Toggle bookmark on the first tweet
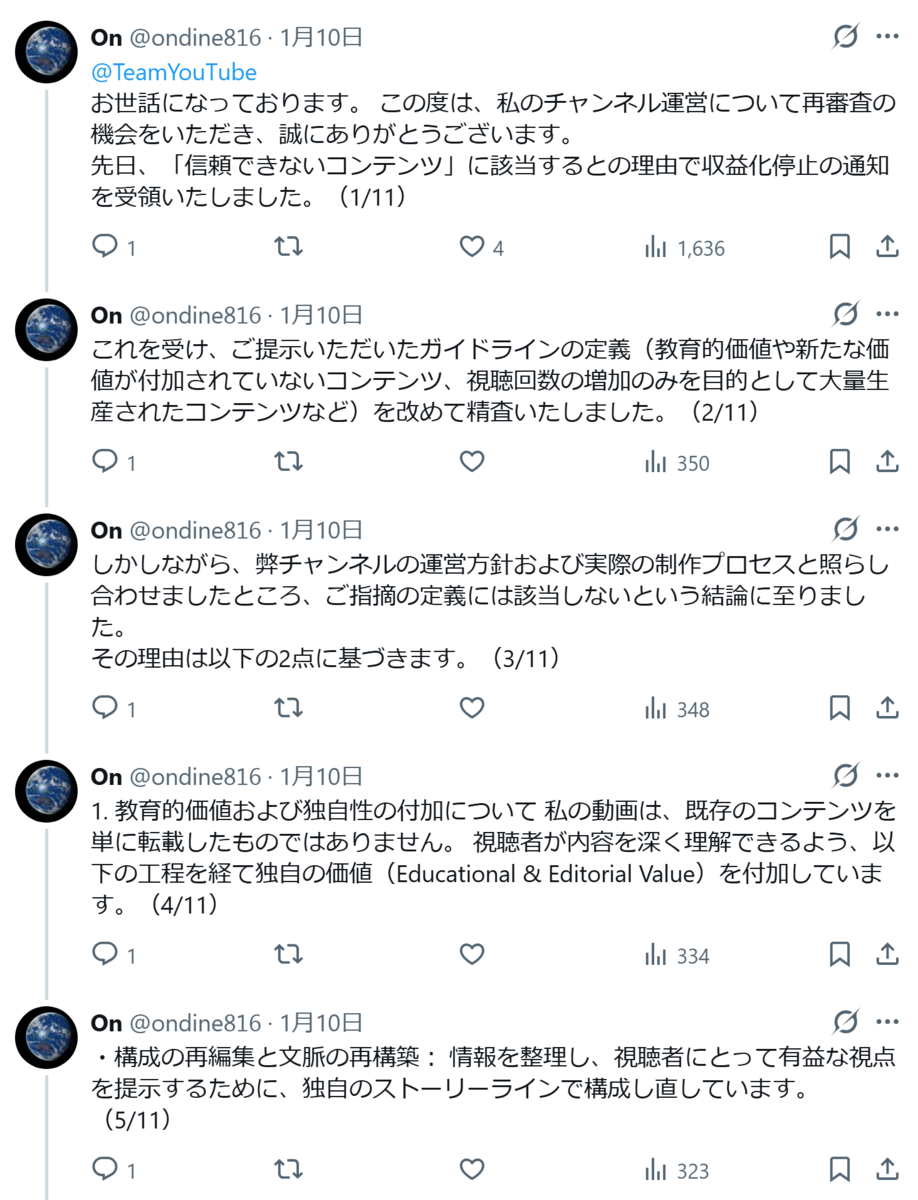 pos(840,248)
